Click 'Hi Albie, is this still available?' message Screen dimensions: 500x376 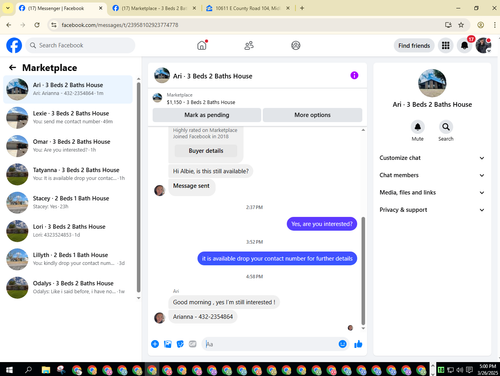coord(211,171)
